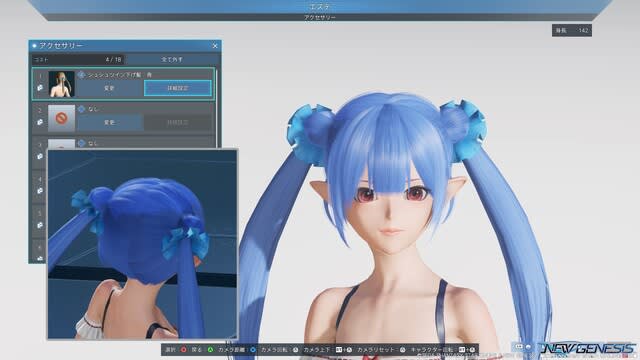Click the height display showing 142
The image size is (640, 360).
[x=572, y=30]
